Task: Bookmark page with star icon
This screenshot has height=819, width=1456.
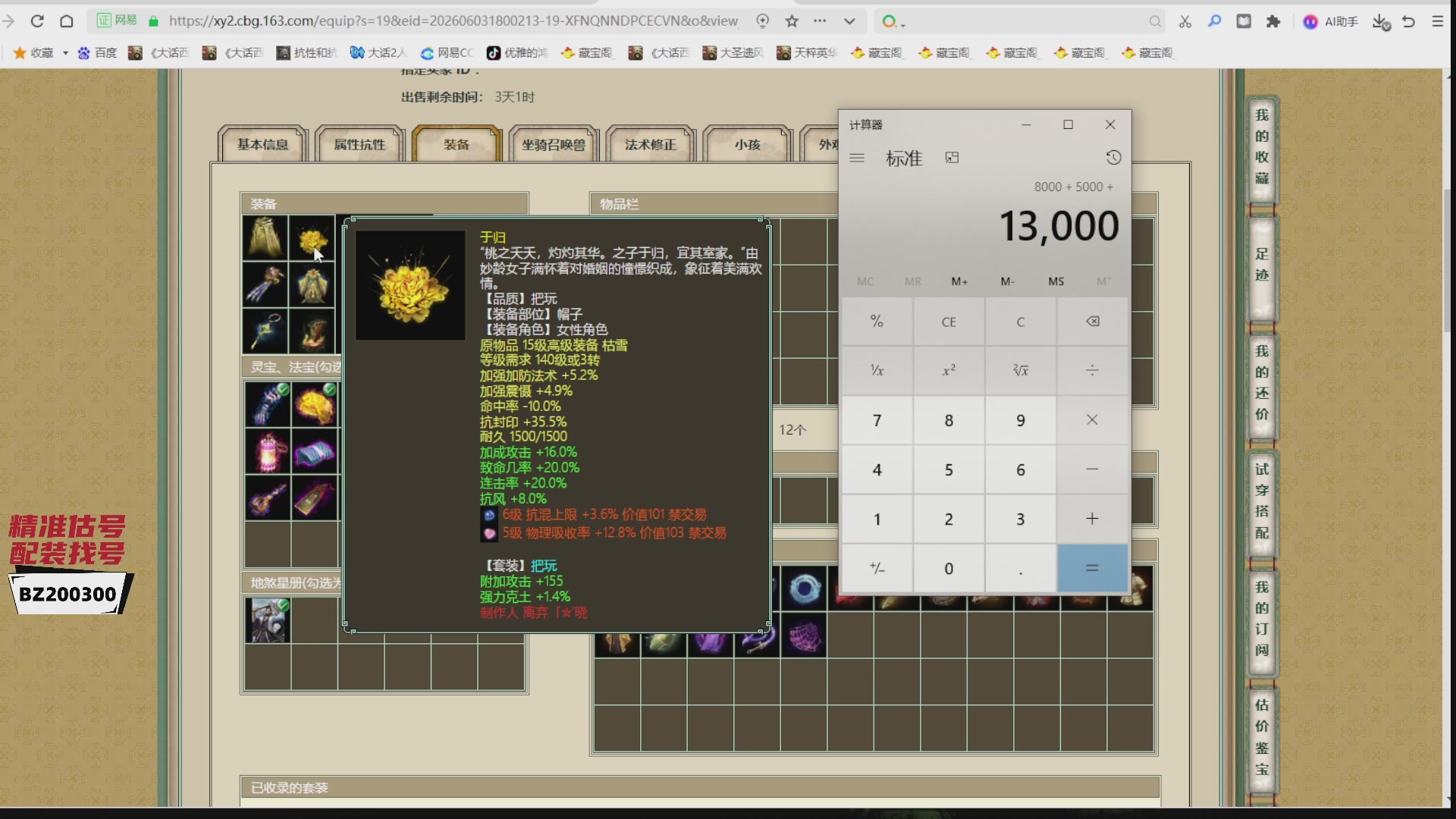Action: tap(792, 21)
